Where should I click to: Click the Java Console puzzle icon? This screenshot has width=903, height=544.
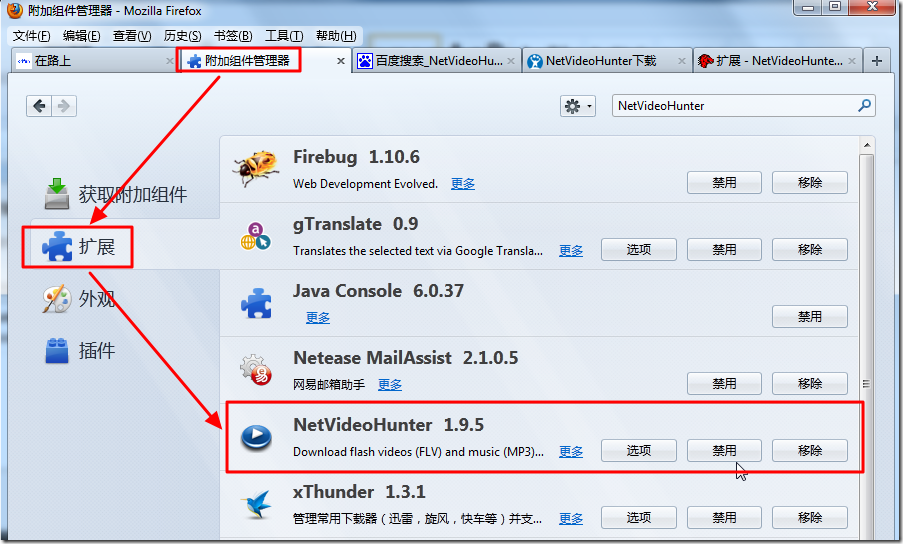(256, 303)
